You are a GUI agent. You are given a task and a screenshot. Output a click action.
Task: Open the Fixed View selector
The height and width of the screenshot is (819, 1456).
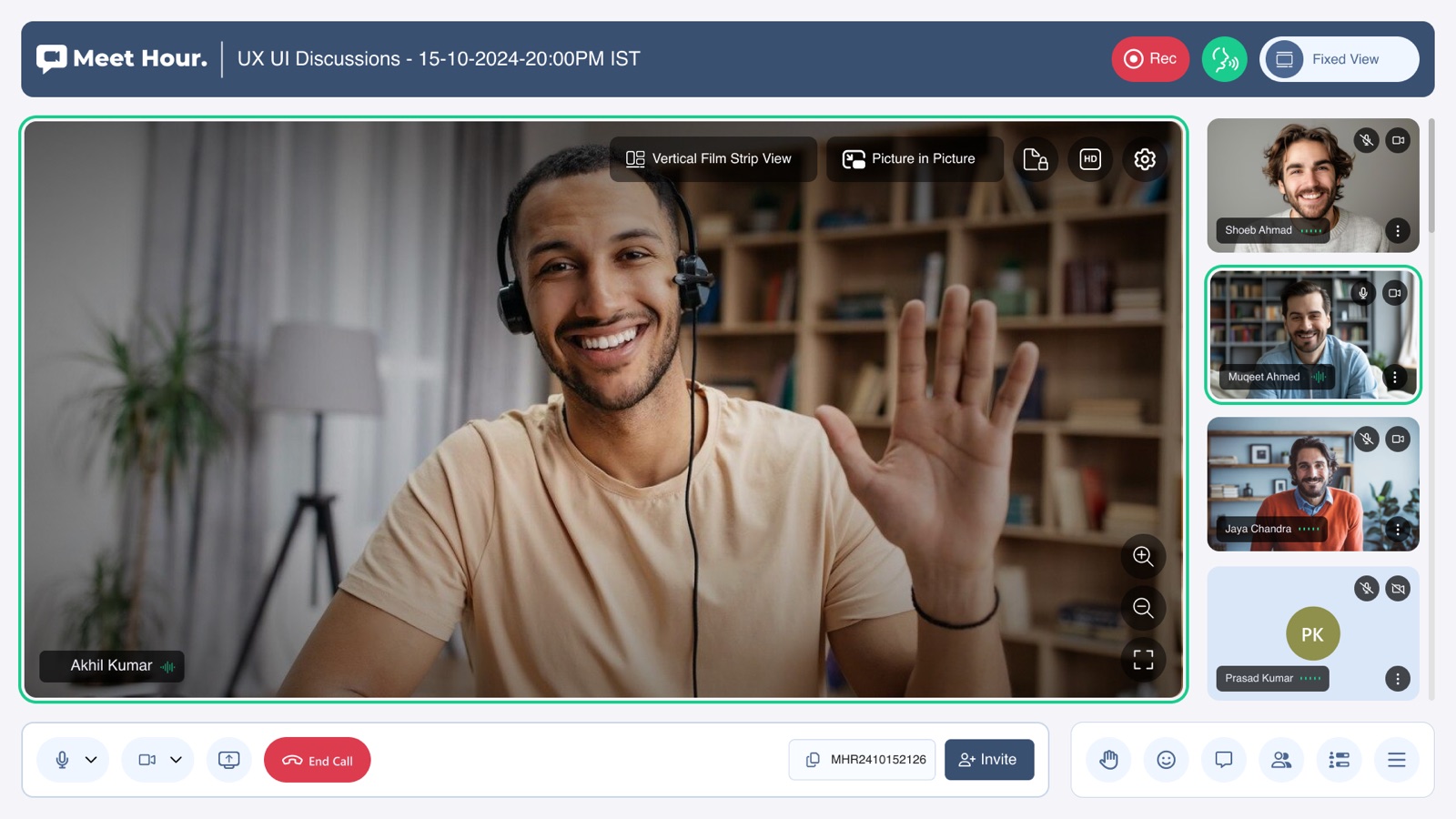coord(1340,59)
